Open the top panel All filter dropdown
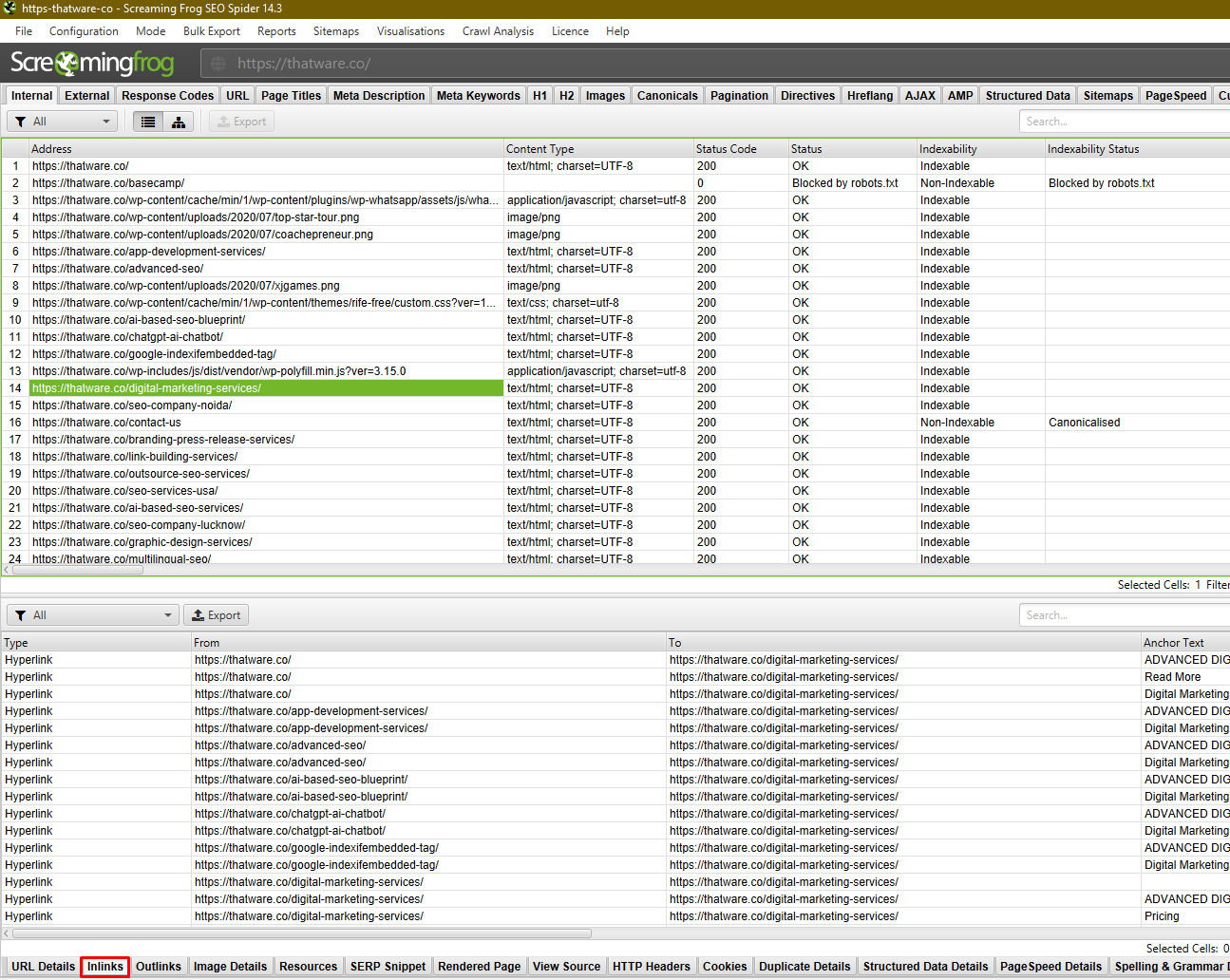The image size is (1230, 980). point(62,122)
